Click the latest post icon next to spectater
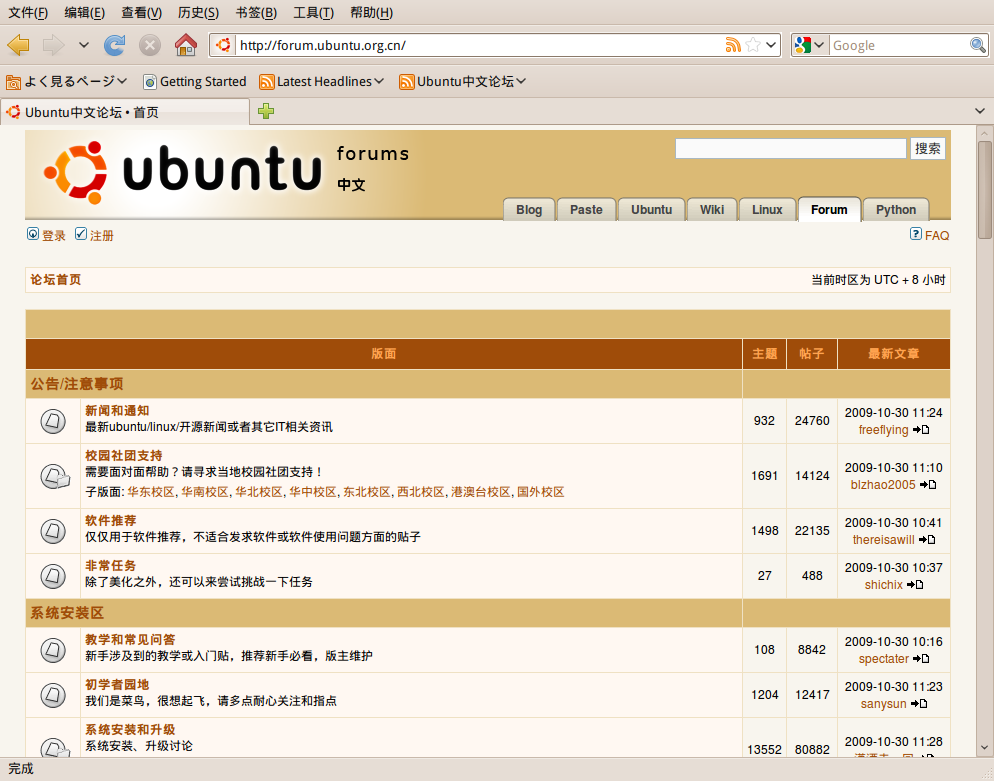The height and width of the screenshot is (781, 994). [x=921, y=659]
